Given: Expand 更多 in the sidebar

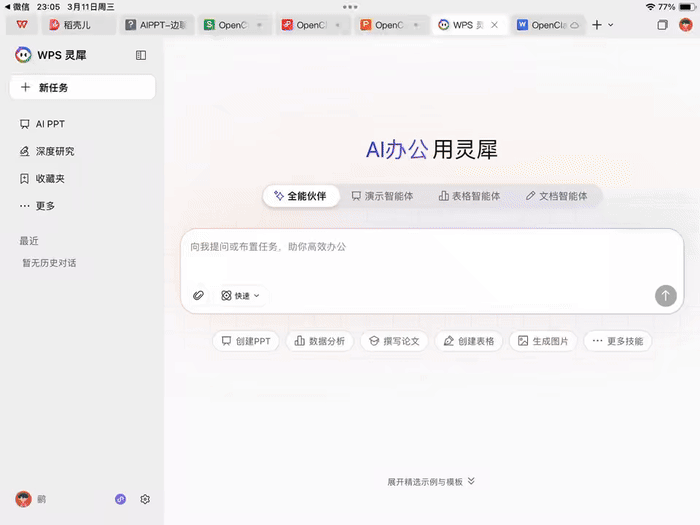Looking at the screenshot, I should click(38, 206).
